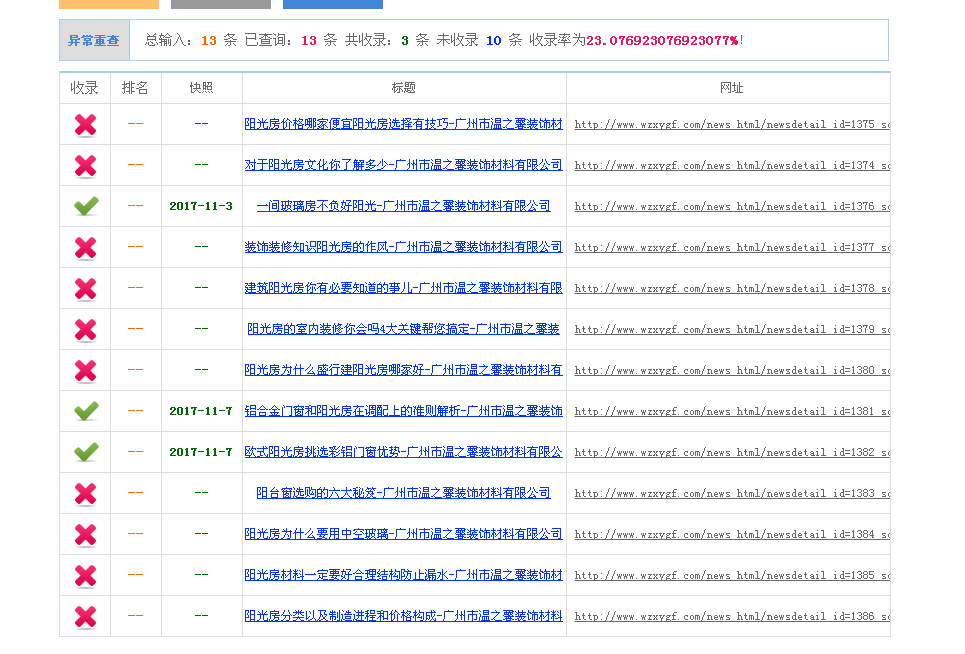965x654 pixels.
Task: Click the green checkmark for the 铝合金门窗 article
Action: 85,411
